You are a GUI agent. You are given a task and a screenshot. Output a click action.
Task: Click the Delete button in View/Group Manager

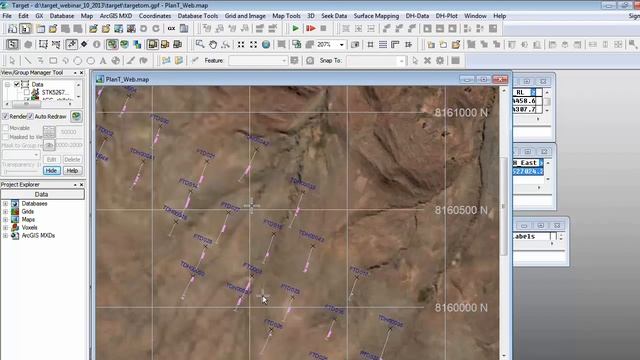tap(72, 159)
